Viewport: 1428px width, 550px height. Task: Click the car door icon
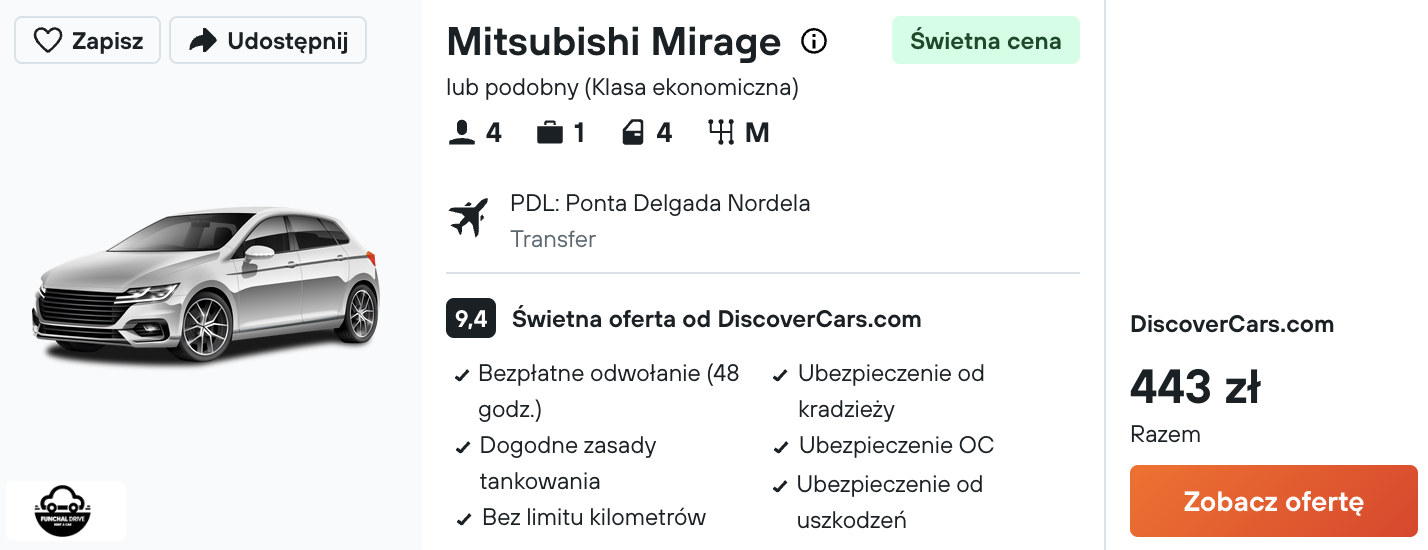[x=633, y=133]
